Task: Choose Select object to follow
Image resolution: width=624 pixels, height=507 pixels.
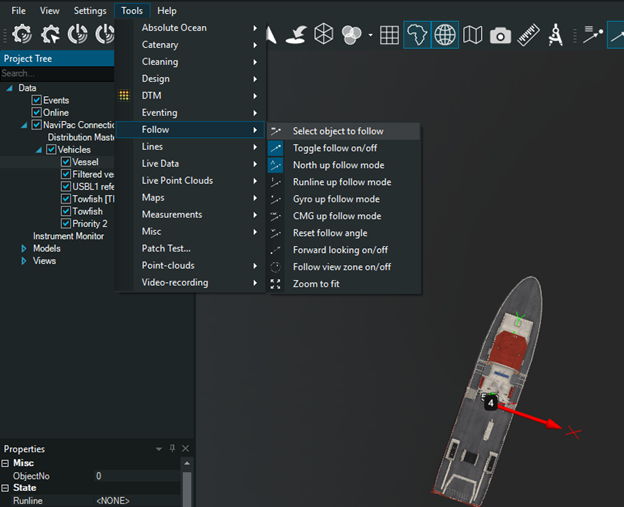Action: point(344,131)
